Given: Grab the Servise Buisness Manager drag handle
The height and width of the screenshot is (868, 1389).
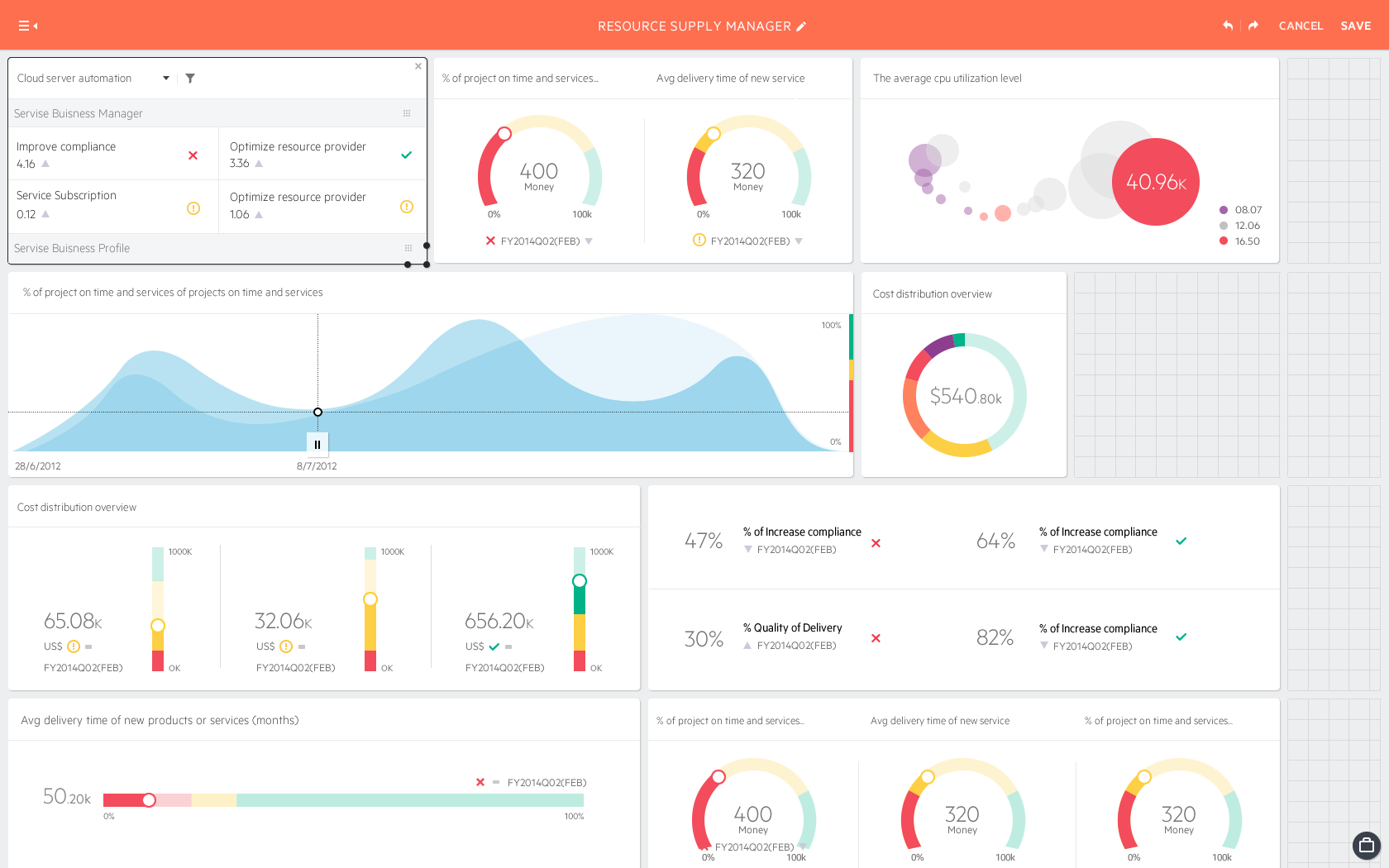Looking at the screenshot, I should 407,113.
